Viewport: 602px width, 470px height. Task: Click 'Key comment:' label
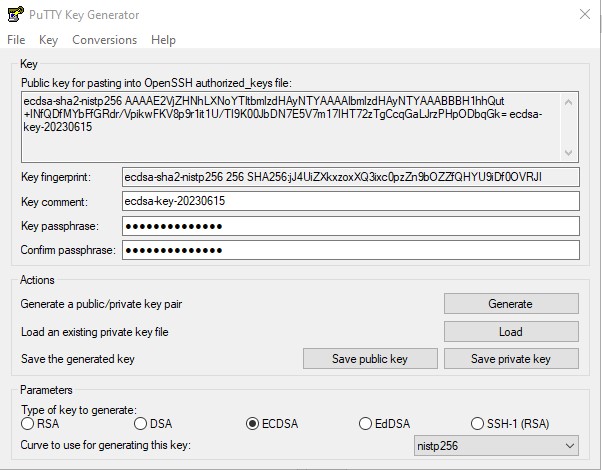[55, 202]
